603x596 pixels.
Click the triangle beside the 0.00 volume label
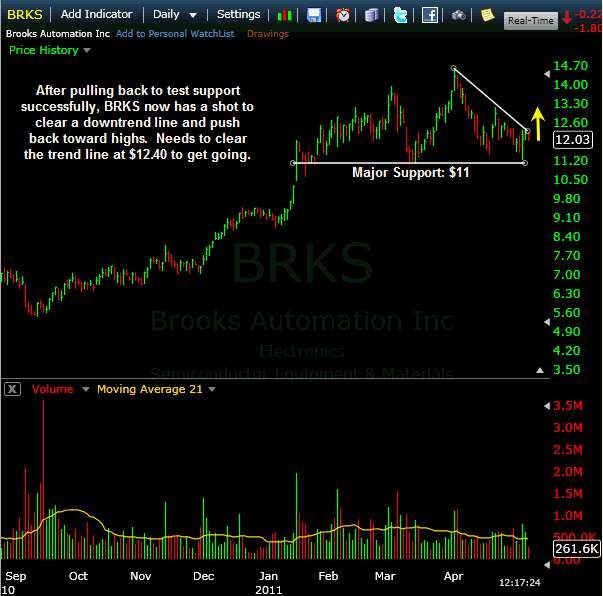tap(547, 564)
